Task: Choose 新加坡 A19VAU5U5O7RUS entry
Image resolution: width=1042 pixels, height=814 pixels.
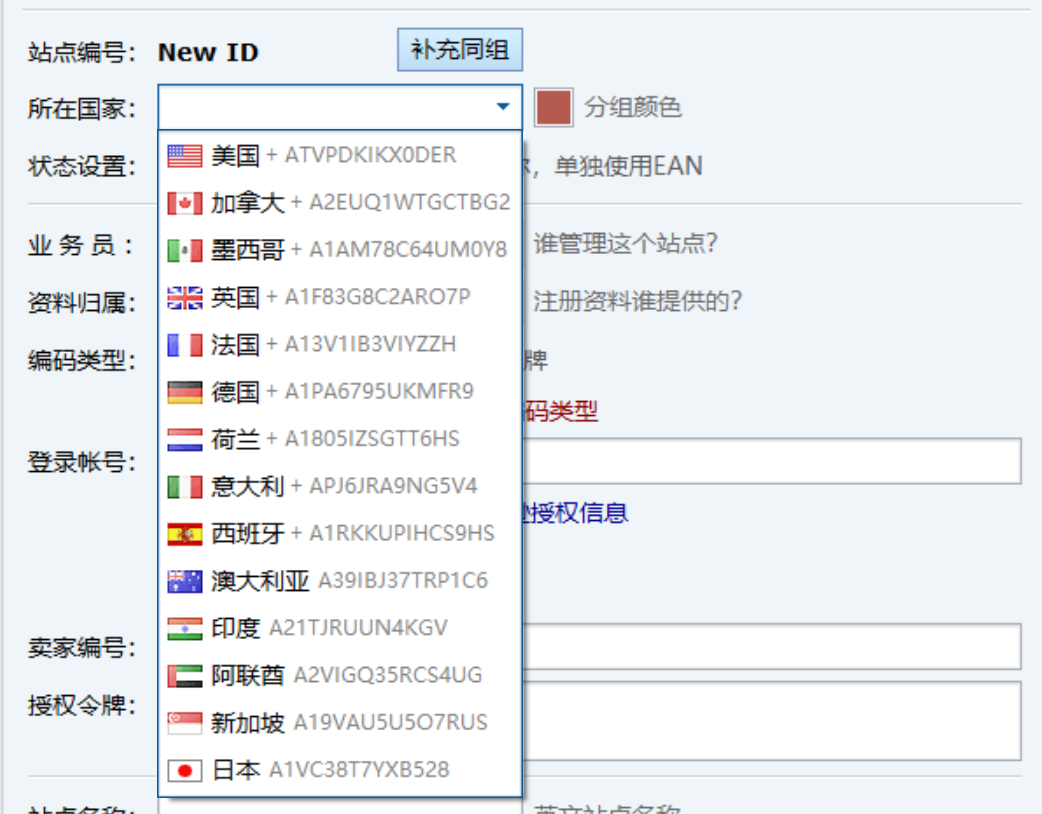Action: tap(349, 723)
